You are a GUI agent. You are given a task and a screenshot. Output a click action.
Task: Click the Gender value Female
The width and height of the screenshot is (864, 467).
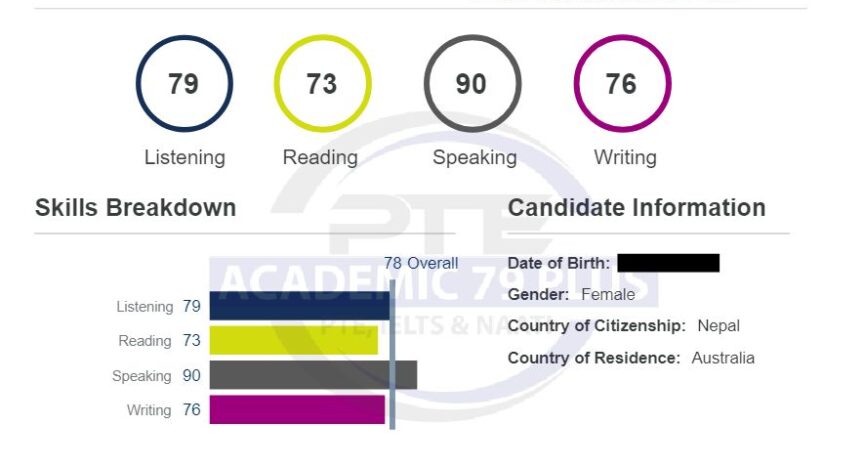pyautogui.click(x=608, y=295)
